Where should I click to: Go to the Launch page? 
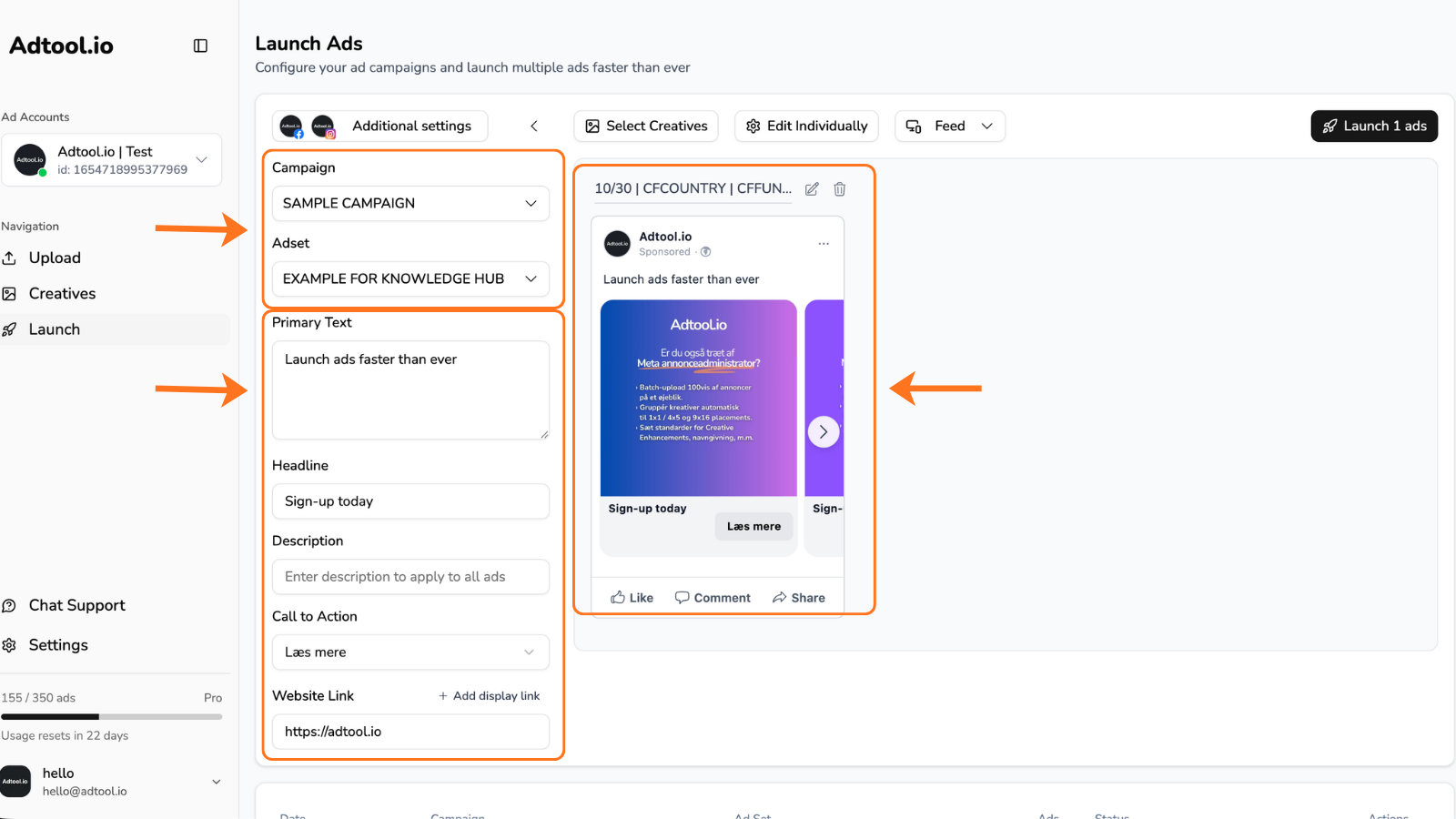click(x=115, y=329)
